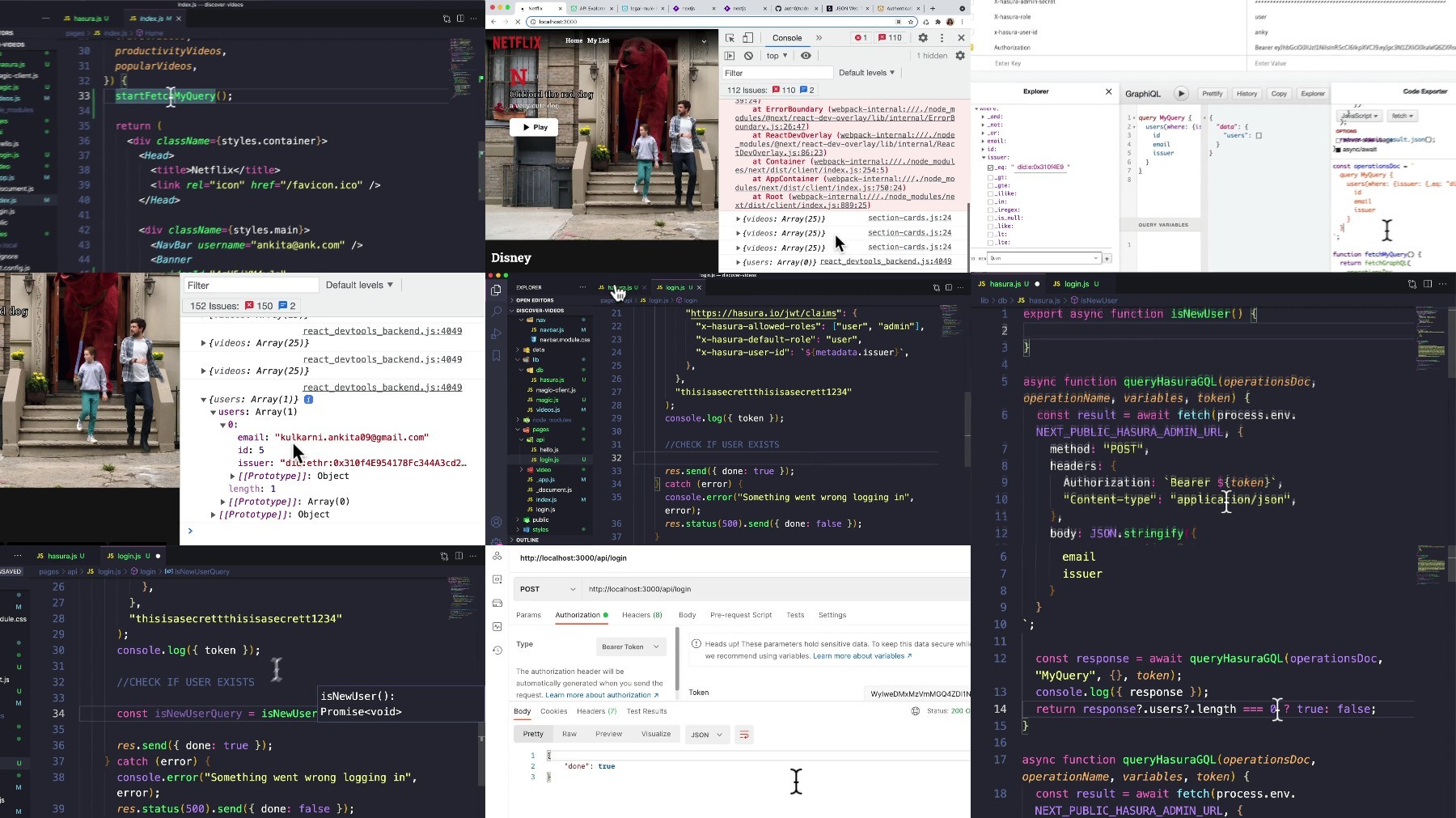Screen dimensions: 1456x818
Task: Click the browser bookmark star icon
Action: [x=910, y=22]
